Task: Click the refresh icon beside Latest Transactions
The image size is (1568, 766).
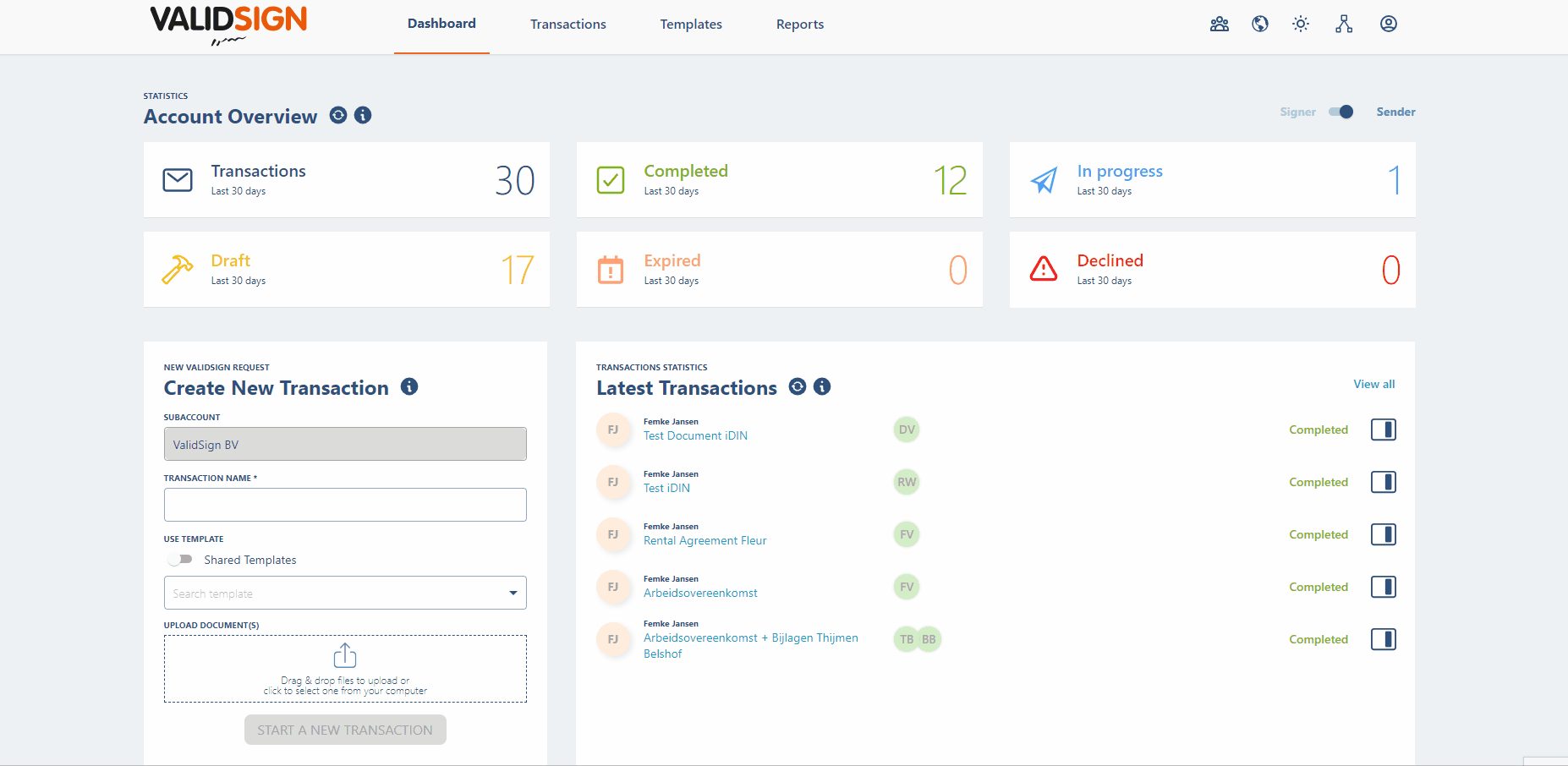Action: click(x=797, y=386)
